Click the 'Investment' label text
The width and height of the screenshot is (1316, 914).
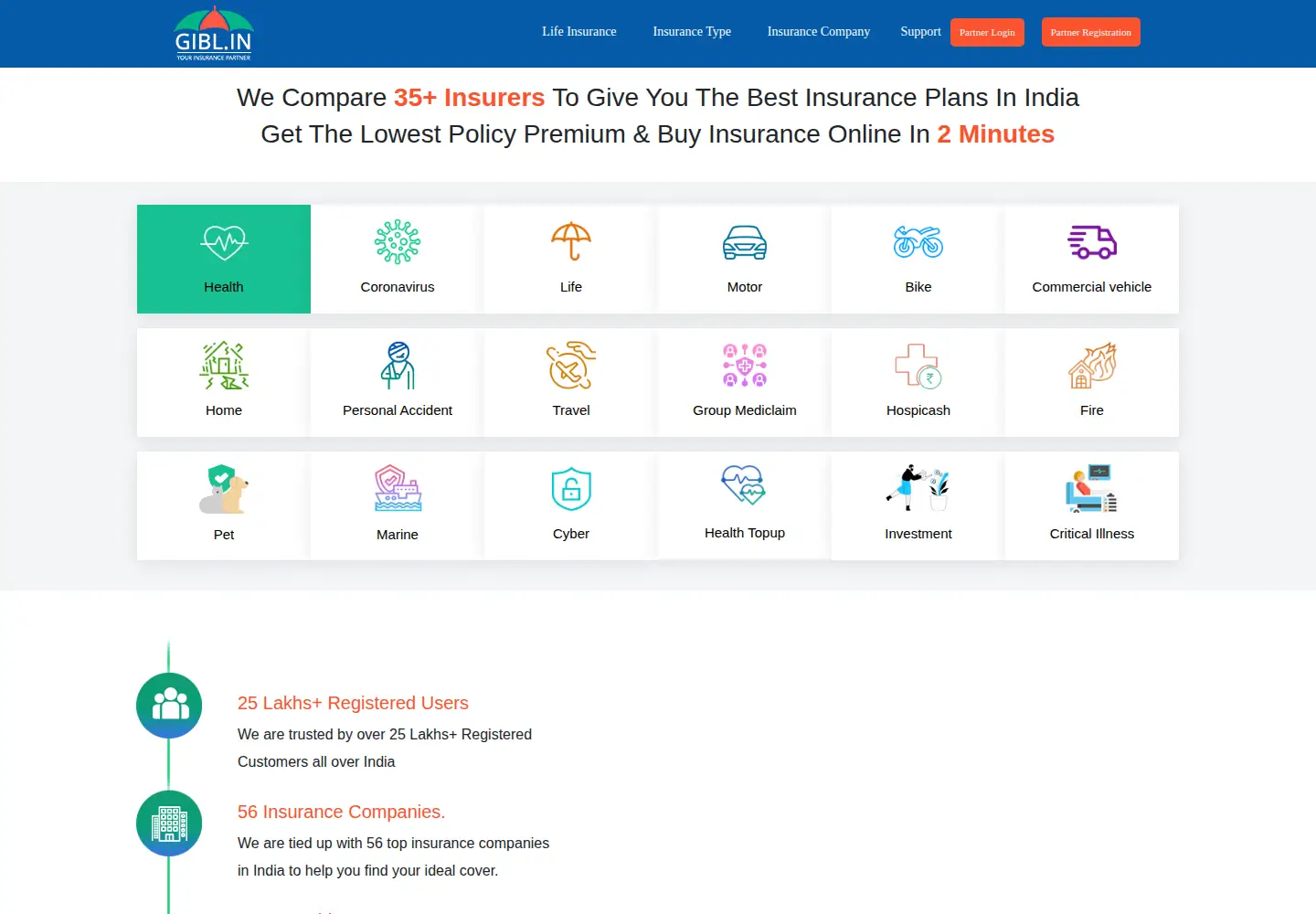tap(918, 534)
